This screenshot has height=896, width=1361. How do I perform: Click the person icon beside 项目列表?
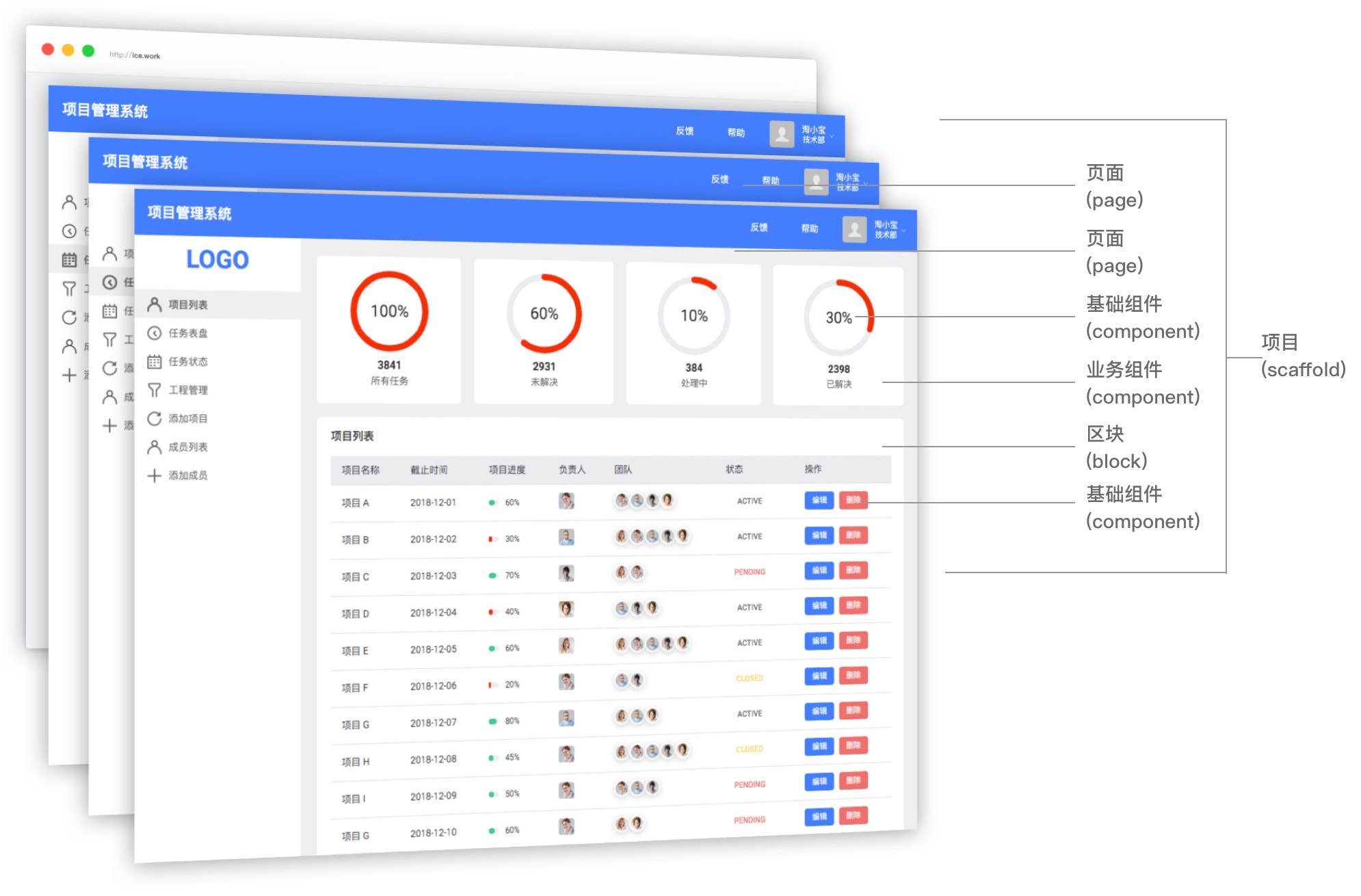155,304
